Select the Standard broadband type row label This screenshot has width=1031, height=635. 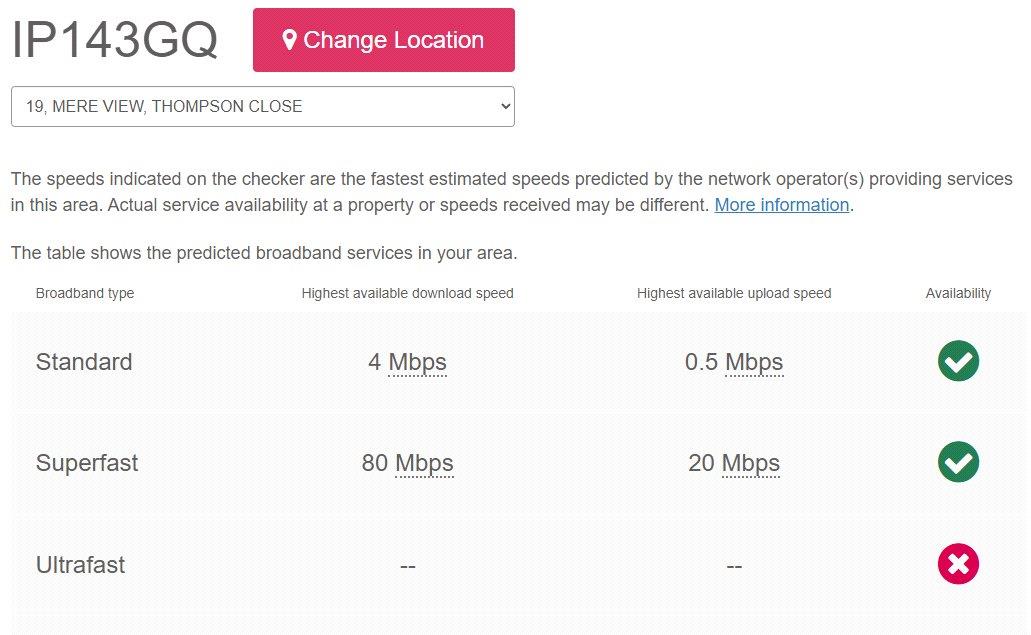tap(84, 362)
